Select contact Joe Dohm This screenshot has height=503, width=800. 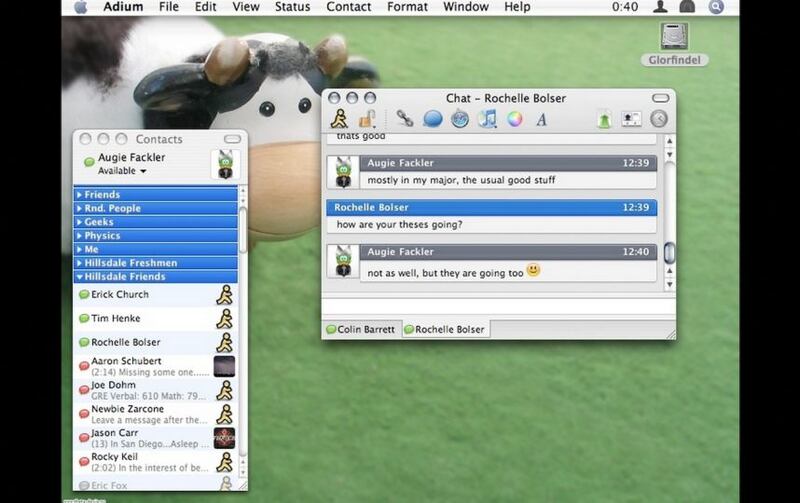point(156,390)
